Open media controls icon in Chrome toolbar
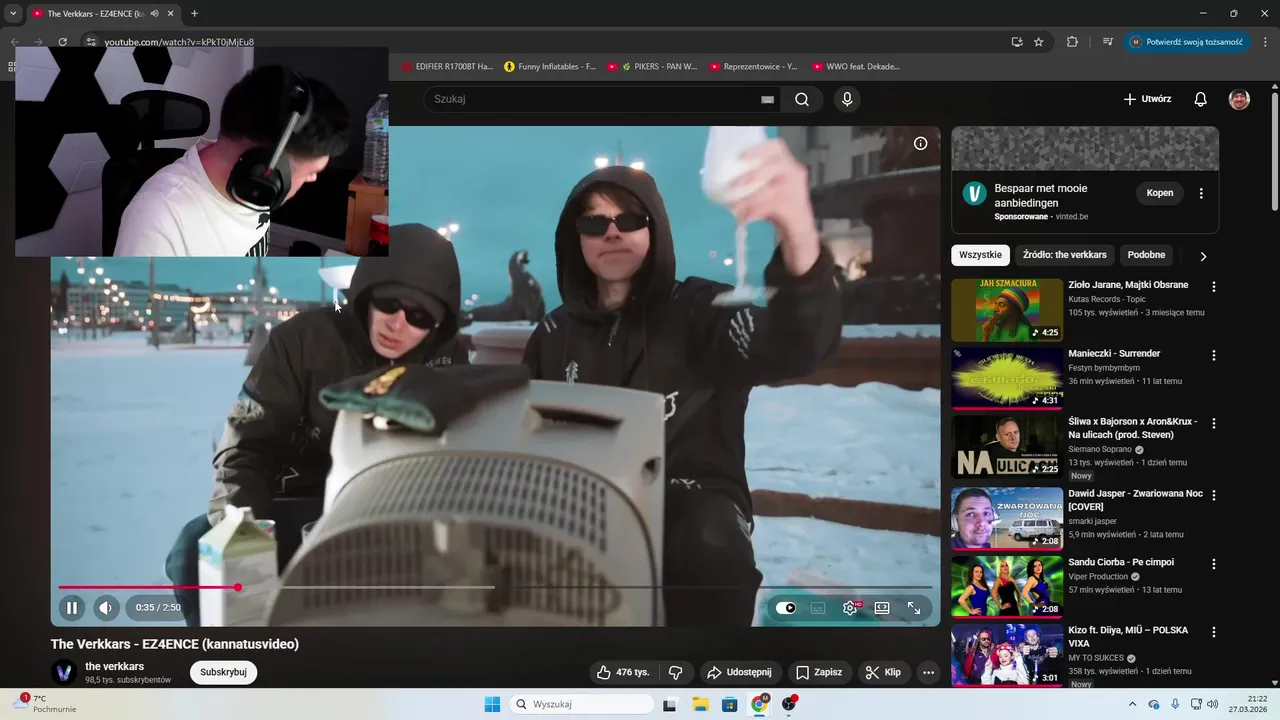Viewport: 1280px width, 720px height. 1107,42
